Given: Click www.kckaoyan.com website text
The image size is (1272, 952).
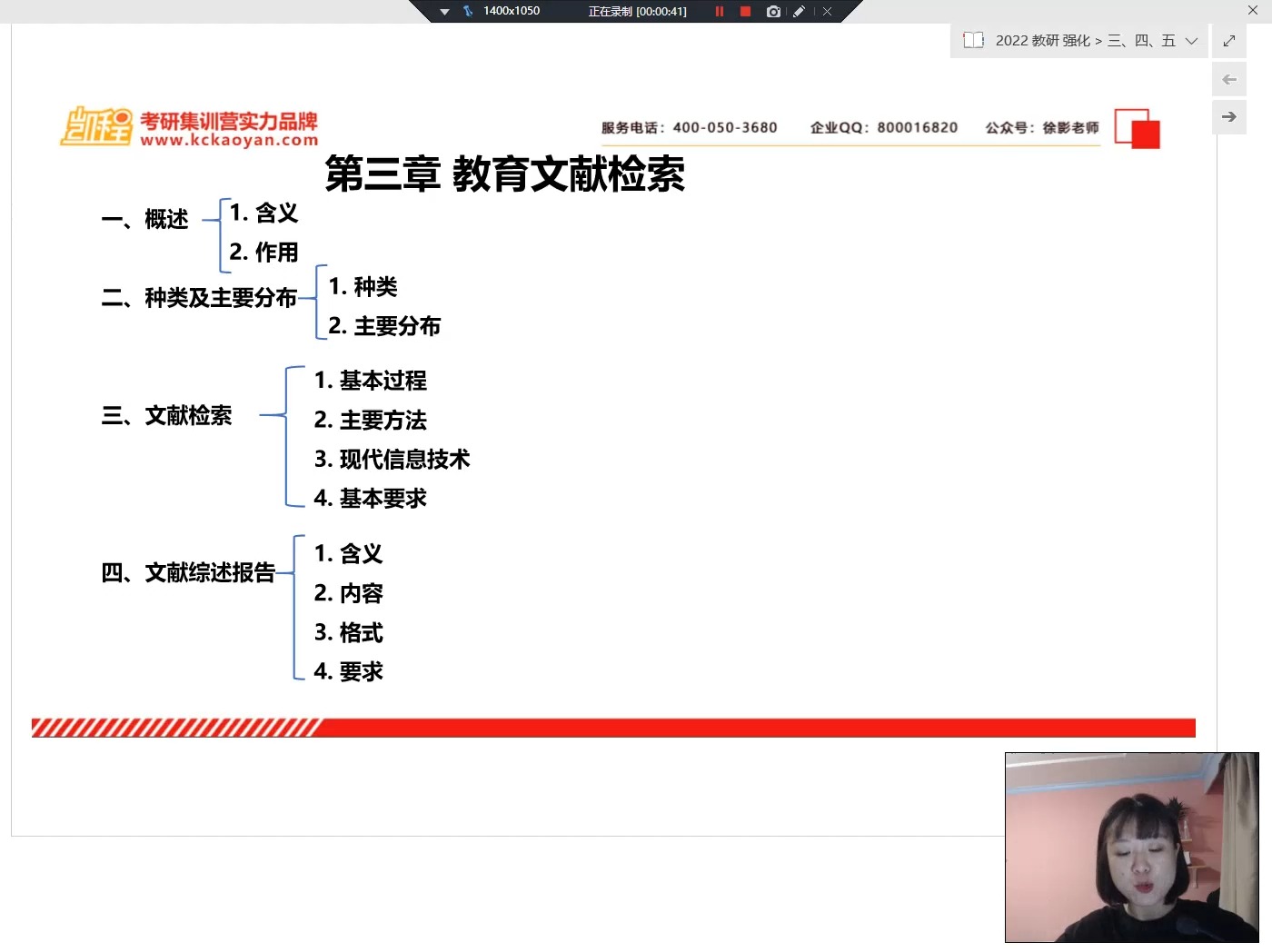Looking at the screenshot, I should click(229, 140).
